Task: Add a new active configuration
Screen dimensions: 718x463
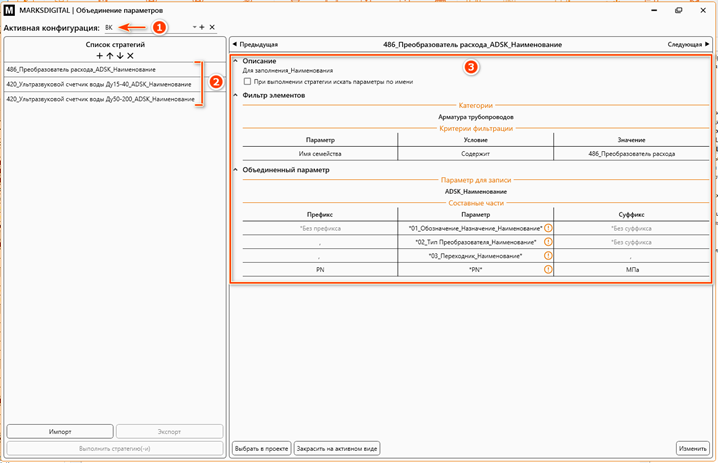Action: 202,27
